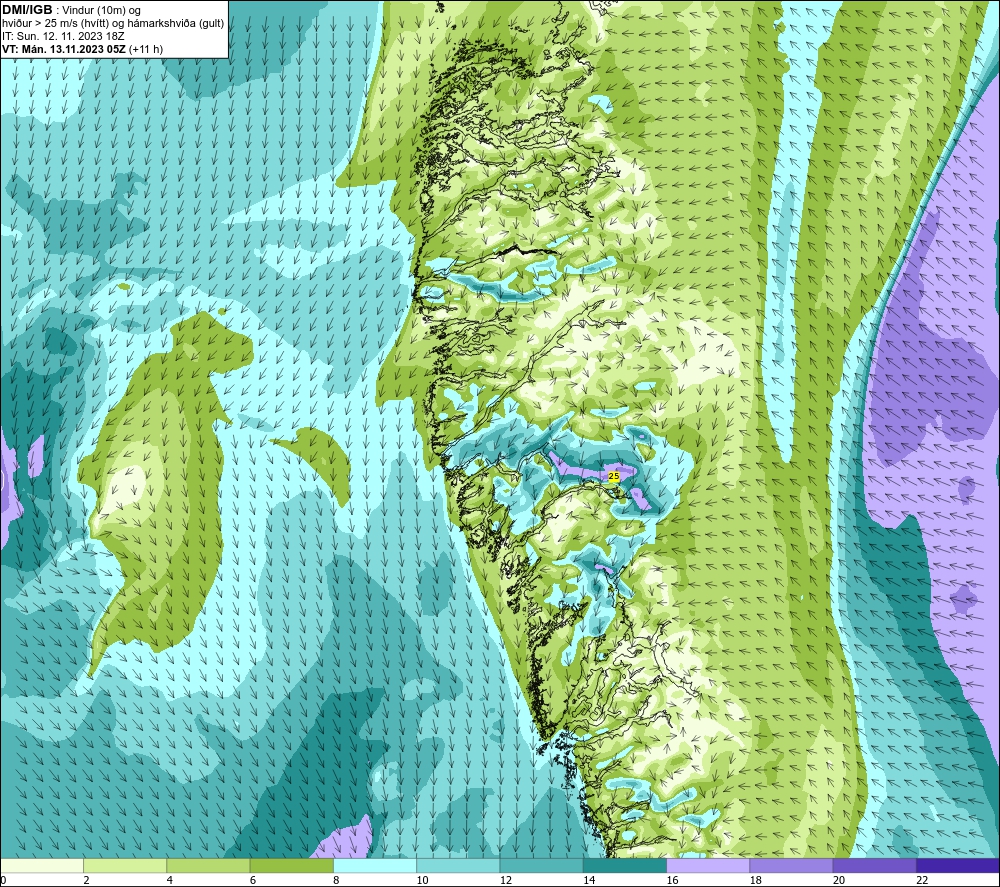Click the legend label '16'
Image resolution: width=1000 pixels, height=887 pixels.
pos(672,880)
